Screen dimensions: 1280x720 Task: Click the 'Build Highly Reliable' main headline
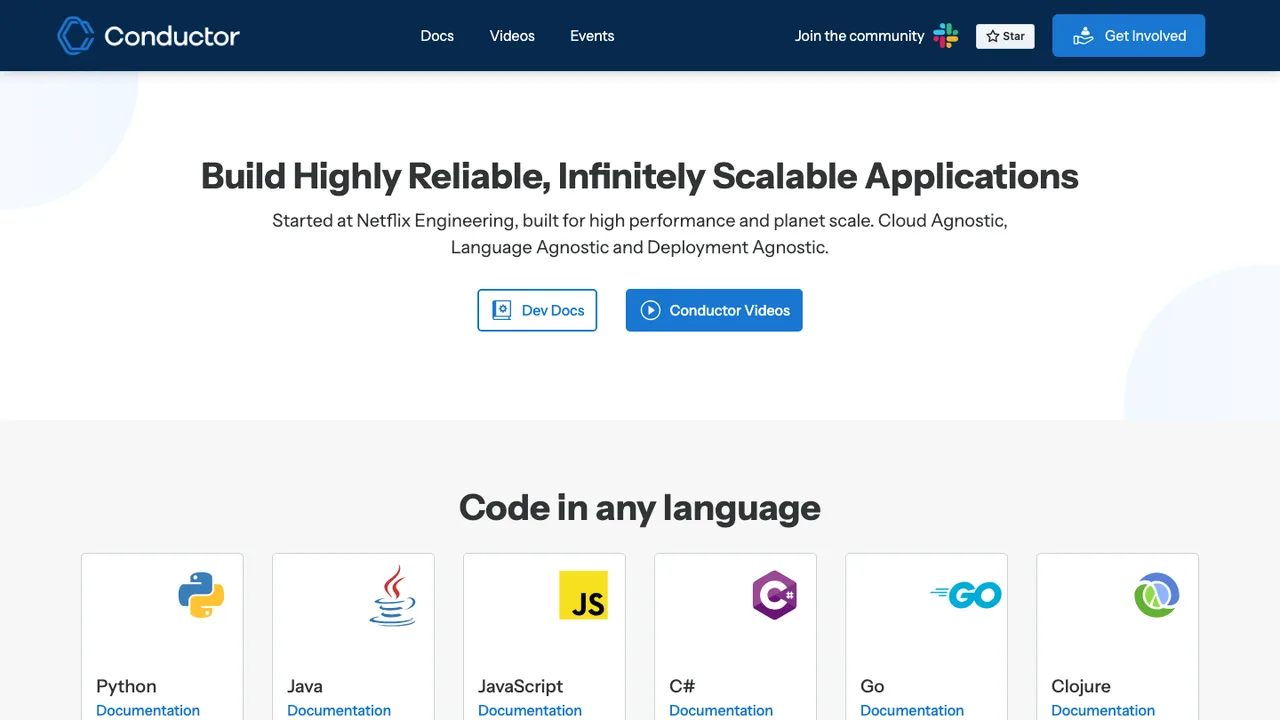coord(640,176)
